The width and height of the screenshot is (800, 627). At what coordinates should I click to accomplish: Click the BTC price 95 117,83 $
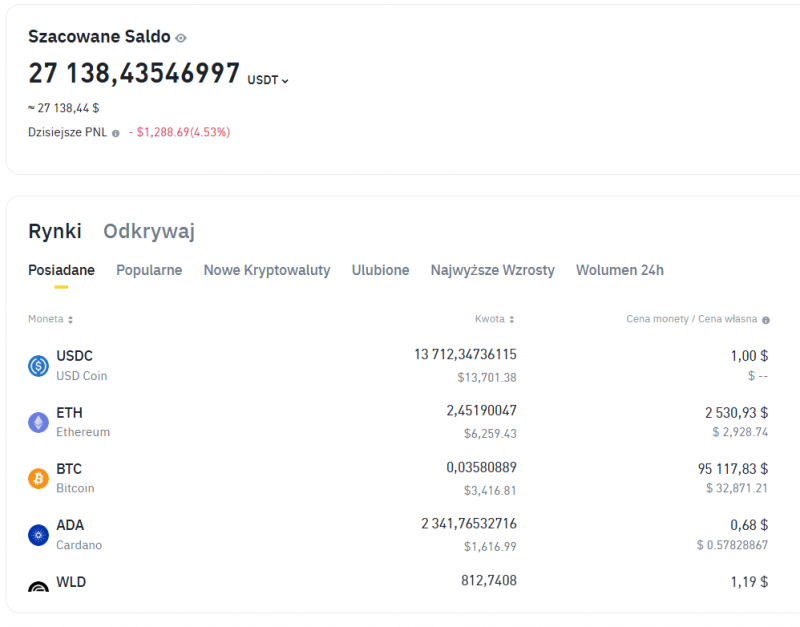pos(732,468)
